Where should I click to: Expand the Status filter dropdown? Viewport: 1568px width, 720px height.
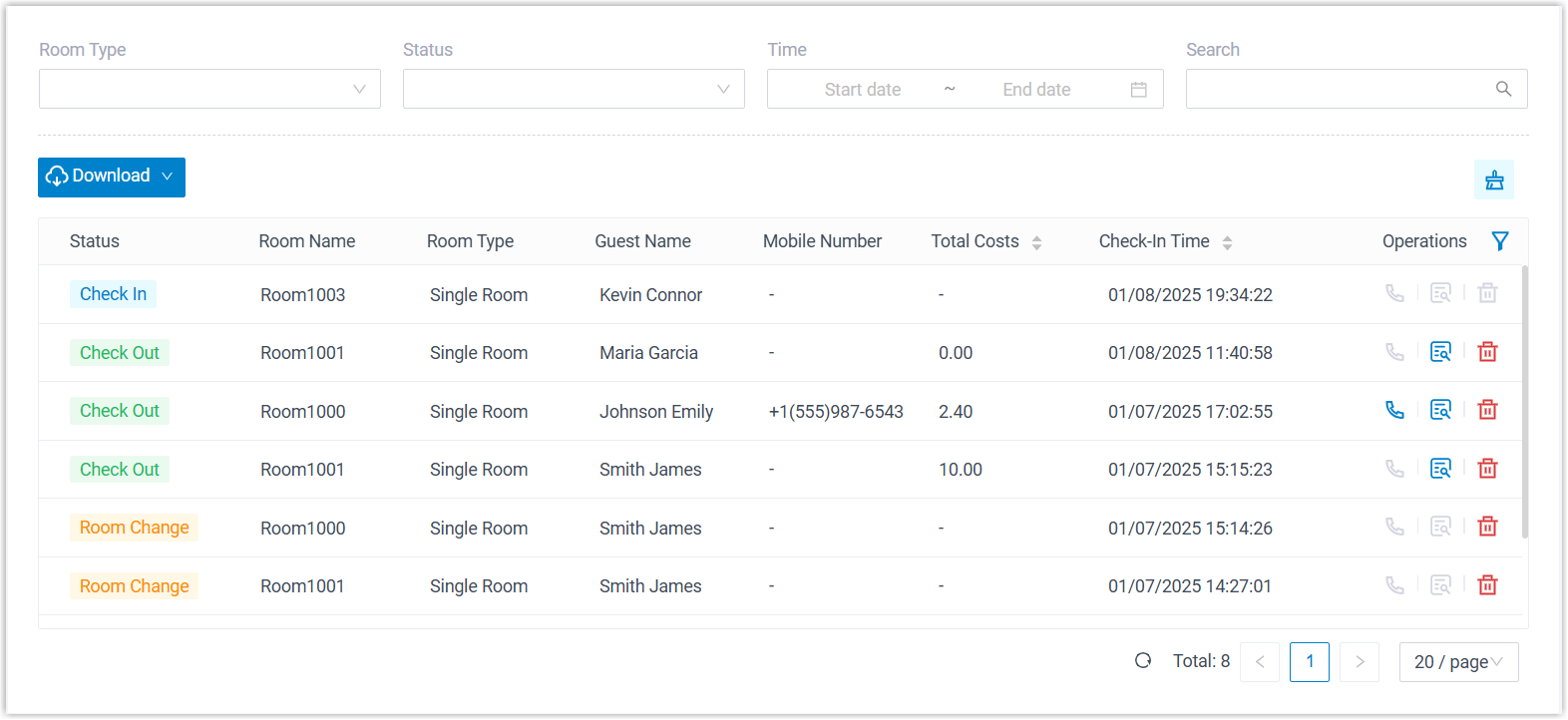(574, 89)
